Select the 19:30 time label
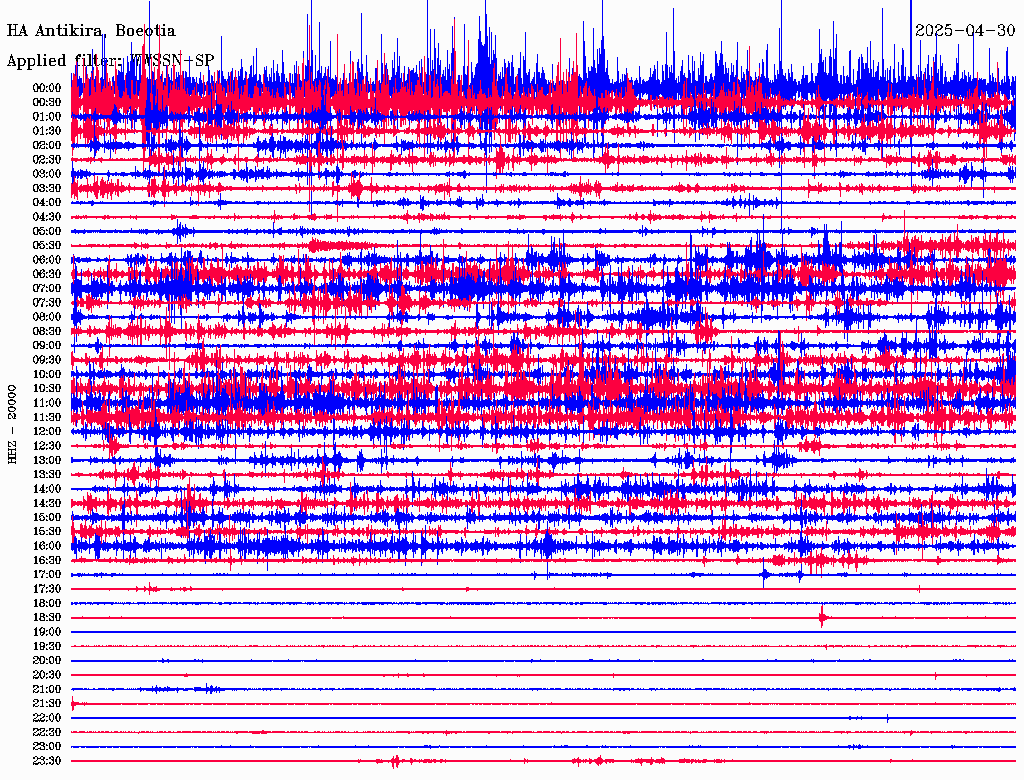1024x780 pixels. pyautogui.click(x=47, y=647)
